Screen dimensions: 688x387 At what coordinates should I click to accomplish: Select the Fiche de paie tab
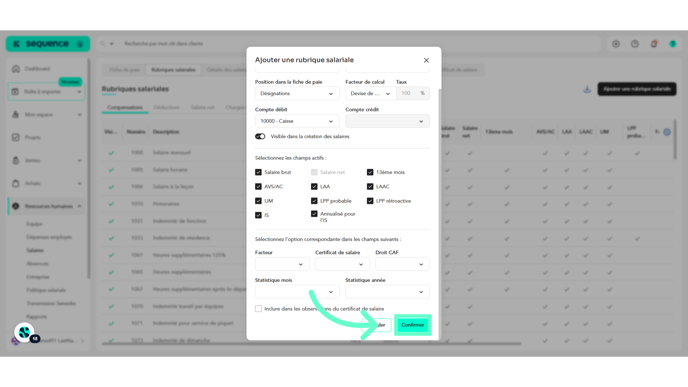coord(125,70)
